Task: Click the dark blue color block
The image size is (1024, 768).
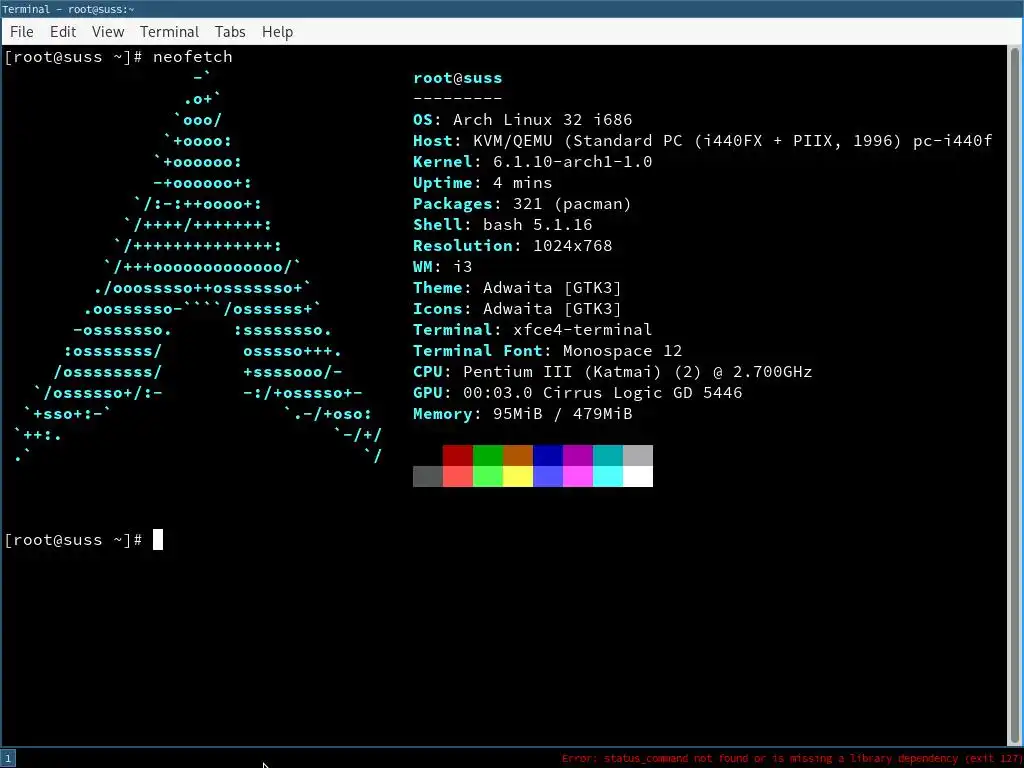Action: [x=548, y=455]
